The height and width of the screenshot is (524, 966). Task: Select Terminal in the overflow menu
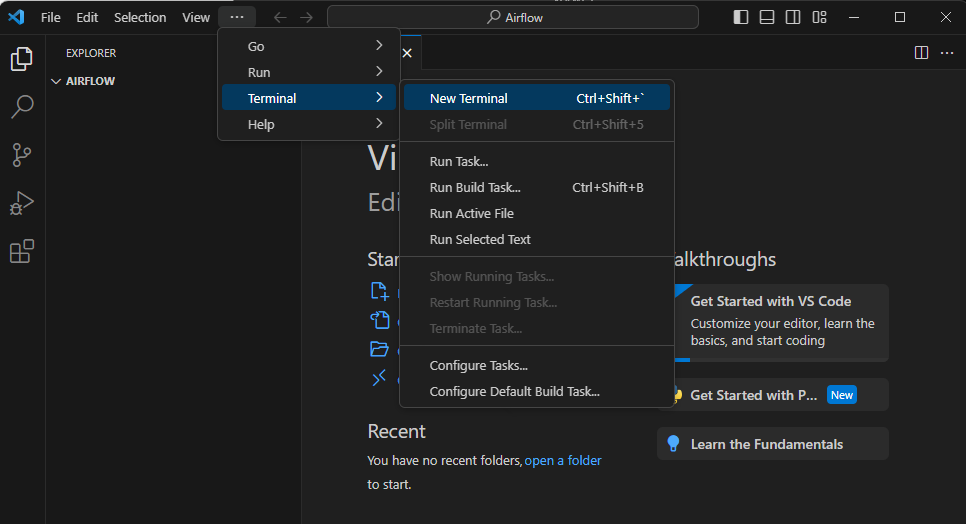click(x=309, y=98)
